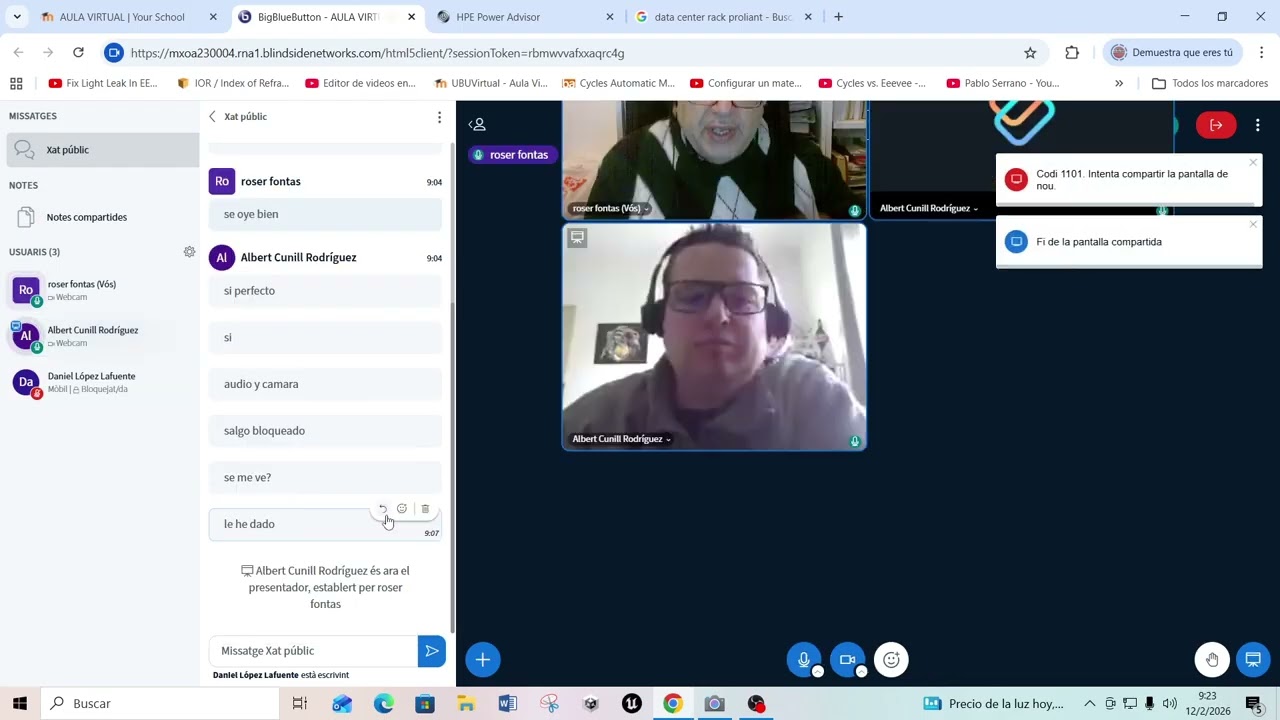Open Unreal Engine from the taskbar
Image resolution: width=1280 pixels, height=720 pixels.
pos(632,704)
